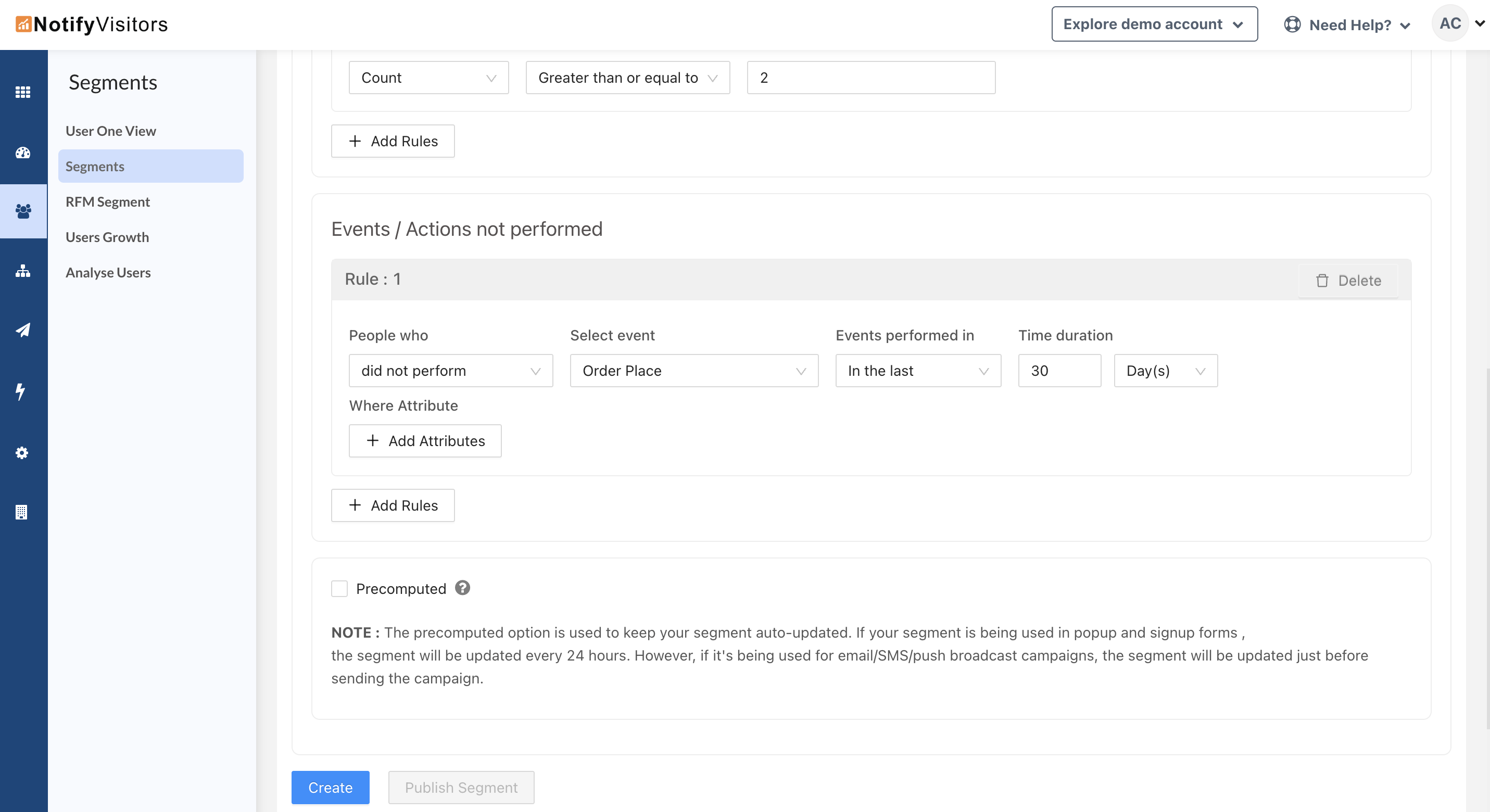The image size is (1490, 812).
Task: Select the users group icon in sidebar
Action: pos(23,211)
